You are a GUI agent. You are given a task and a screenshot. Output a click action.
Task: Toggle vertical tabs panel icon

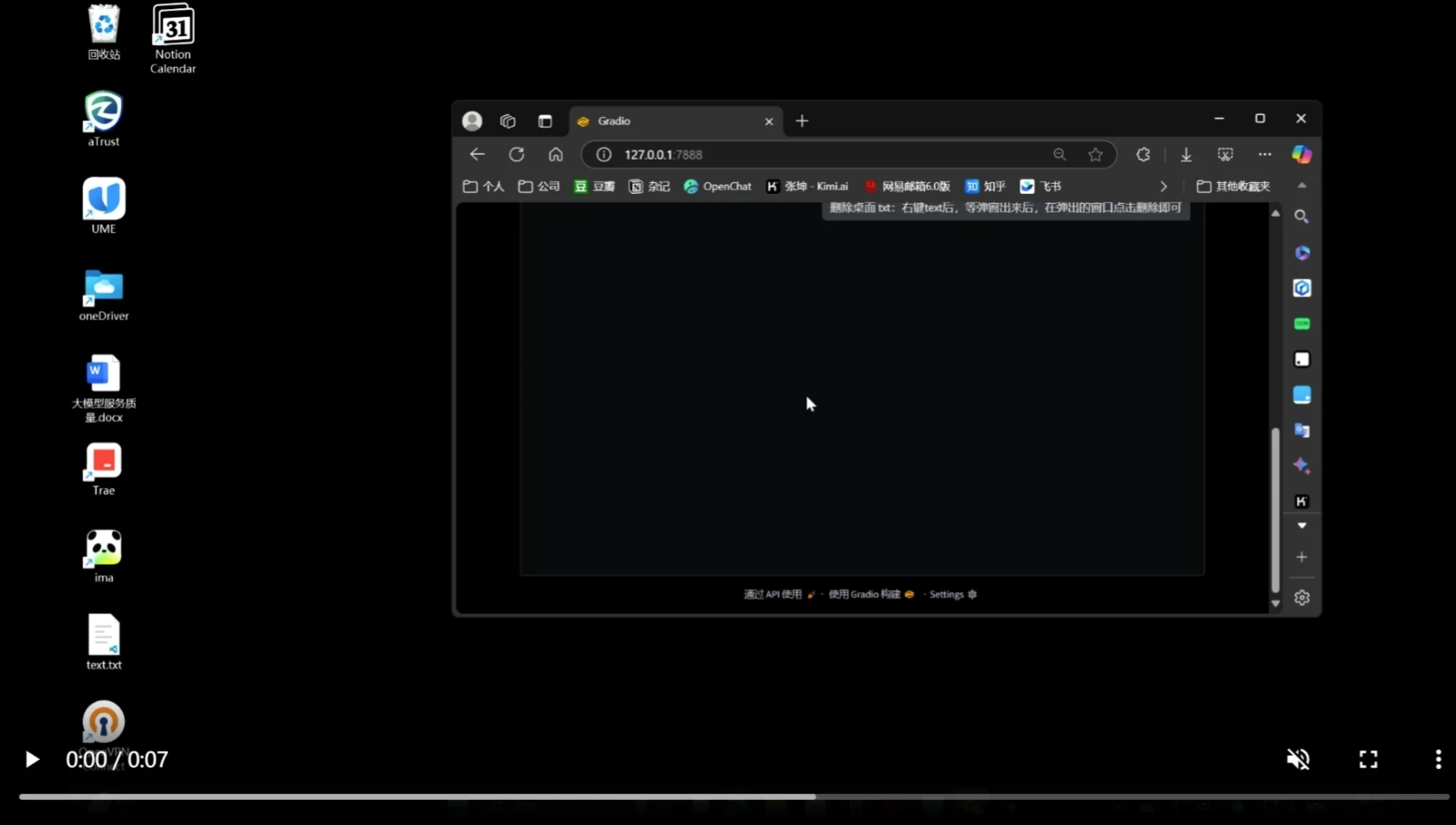point(545,121)
